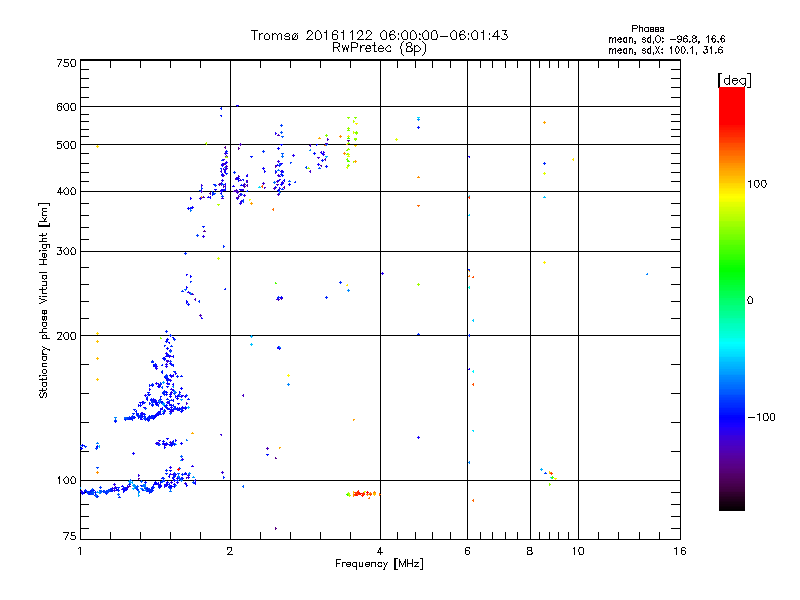The image size is (800, 600).
Task: Click the 'Frequency [MHz]' axis label
Action: point(379,564)
